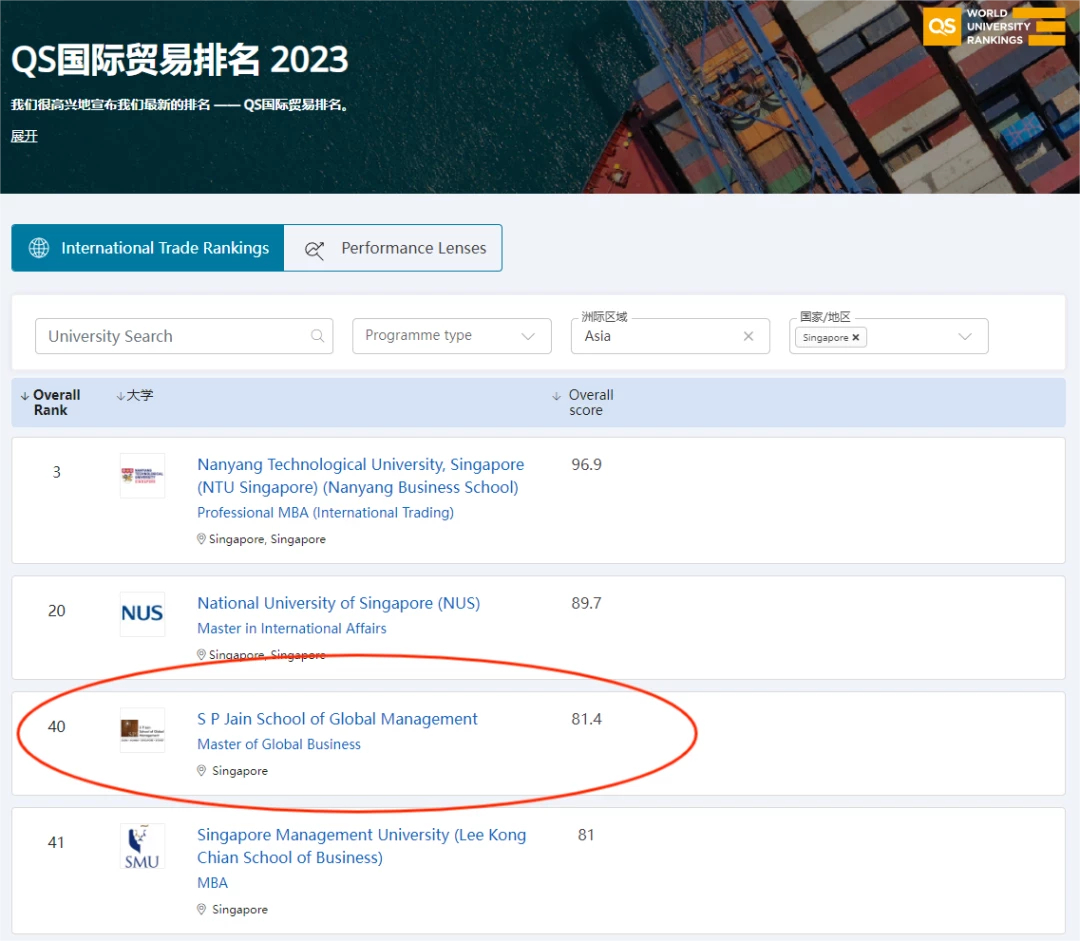
Task: Open the Programme type dropdown
Action: coord(452,335)
